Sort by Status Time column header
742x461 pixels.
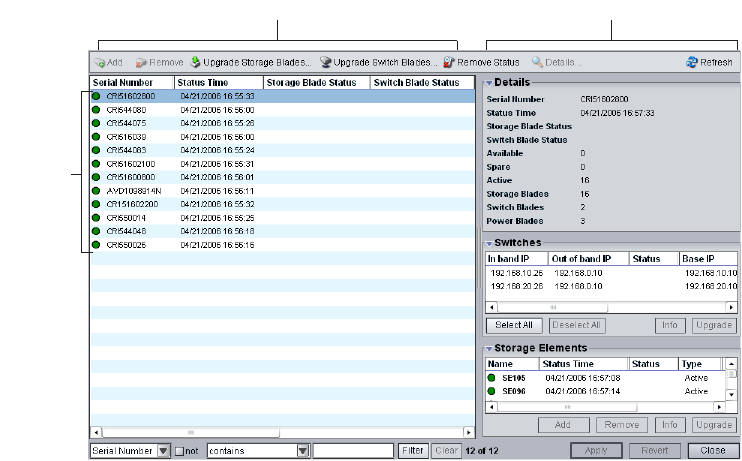[x=218, y=83]
